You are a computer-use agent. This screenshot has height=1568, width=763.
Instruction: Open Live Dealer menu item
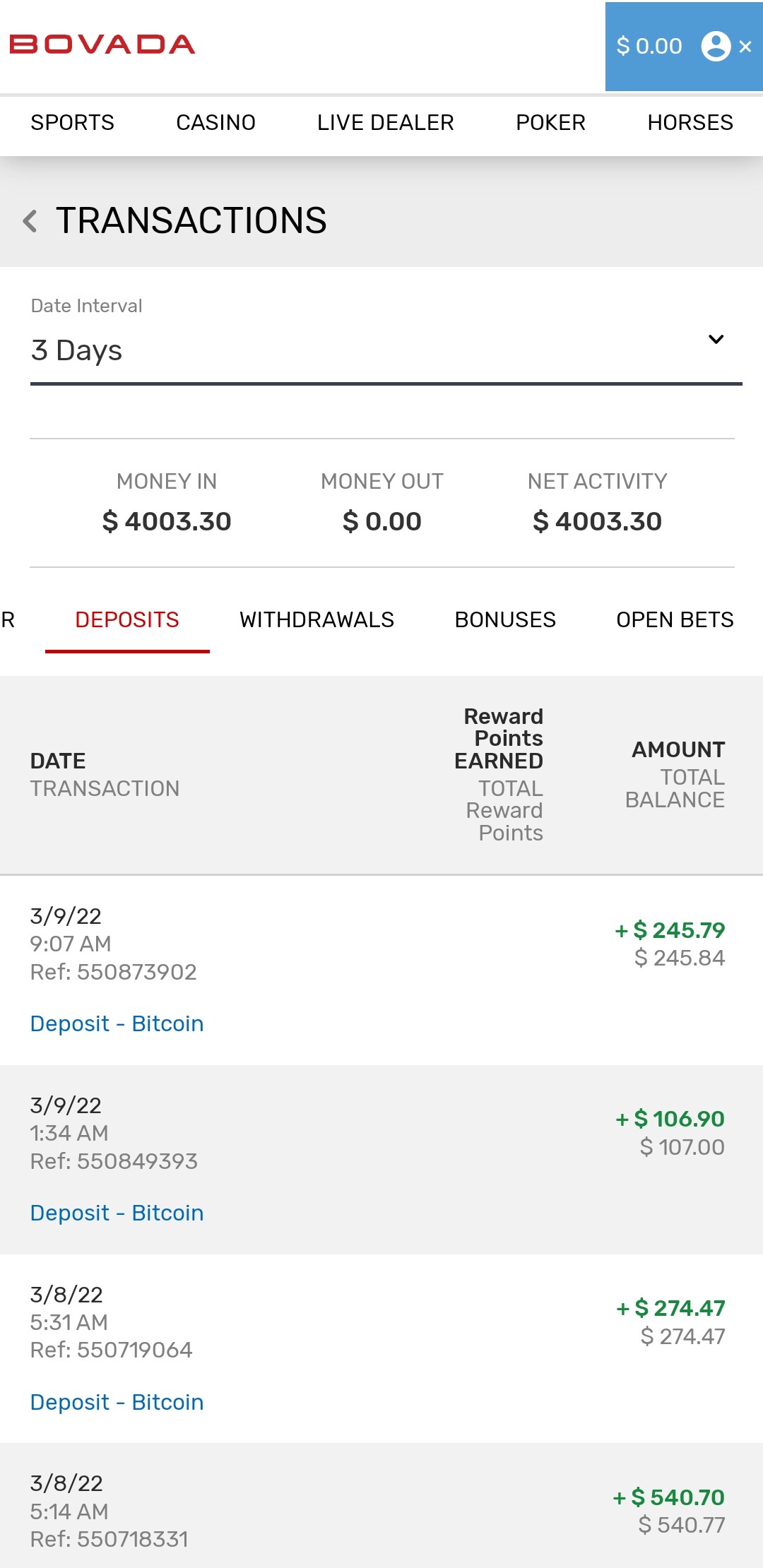pos(385,123)
